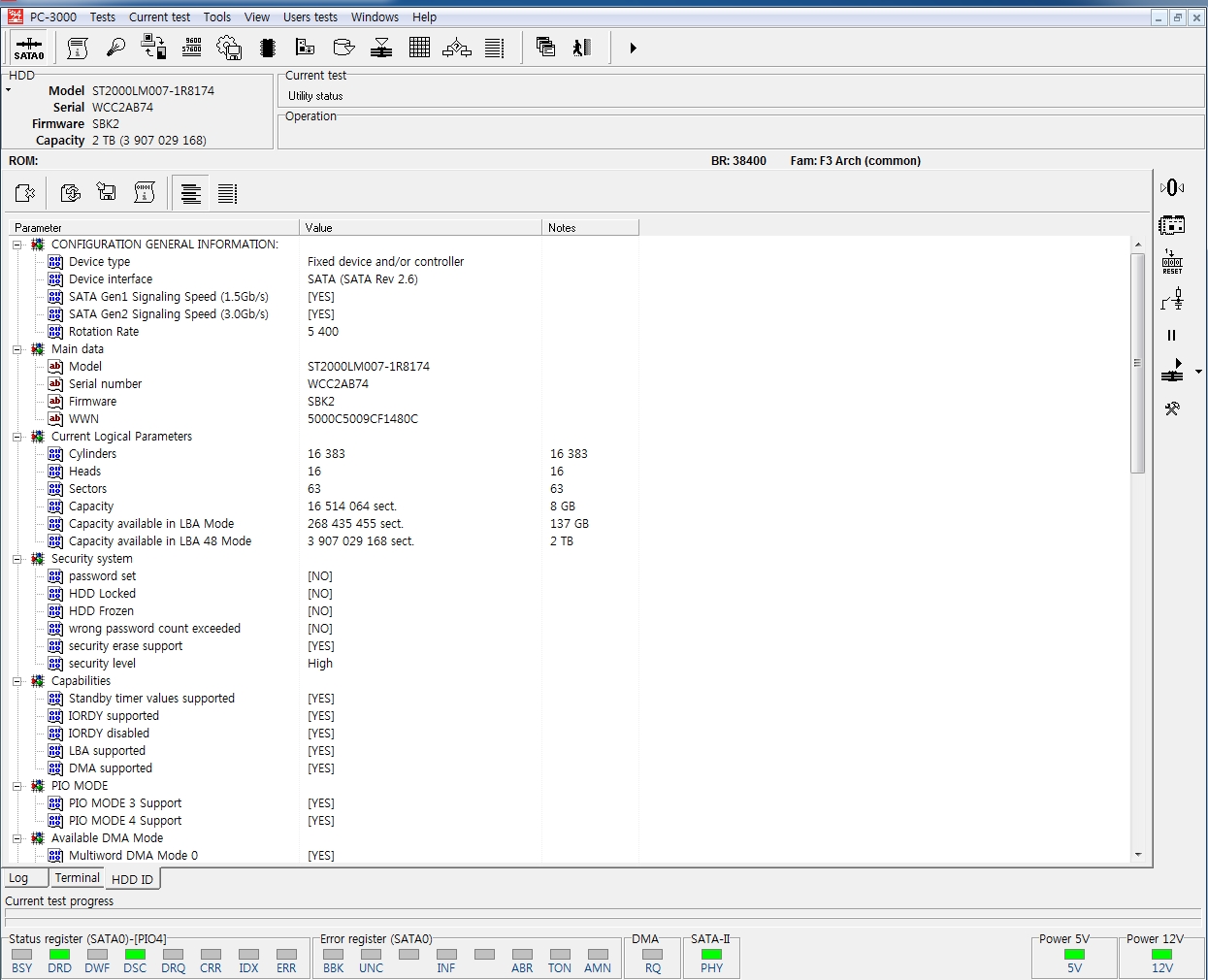Image resolution: width=1208 pixels, height=980 pixels.
Task: Collapse the Current Logical Parameters node
Action: coord(16,437)
